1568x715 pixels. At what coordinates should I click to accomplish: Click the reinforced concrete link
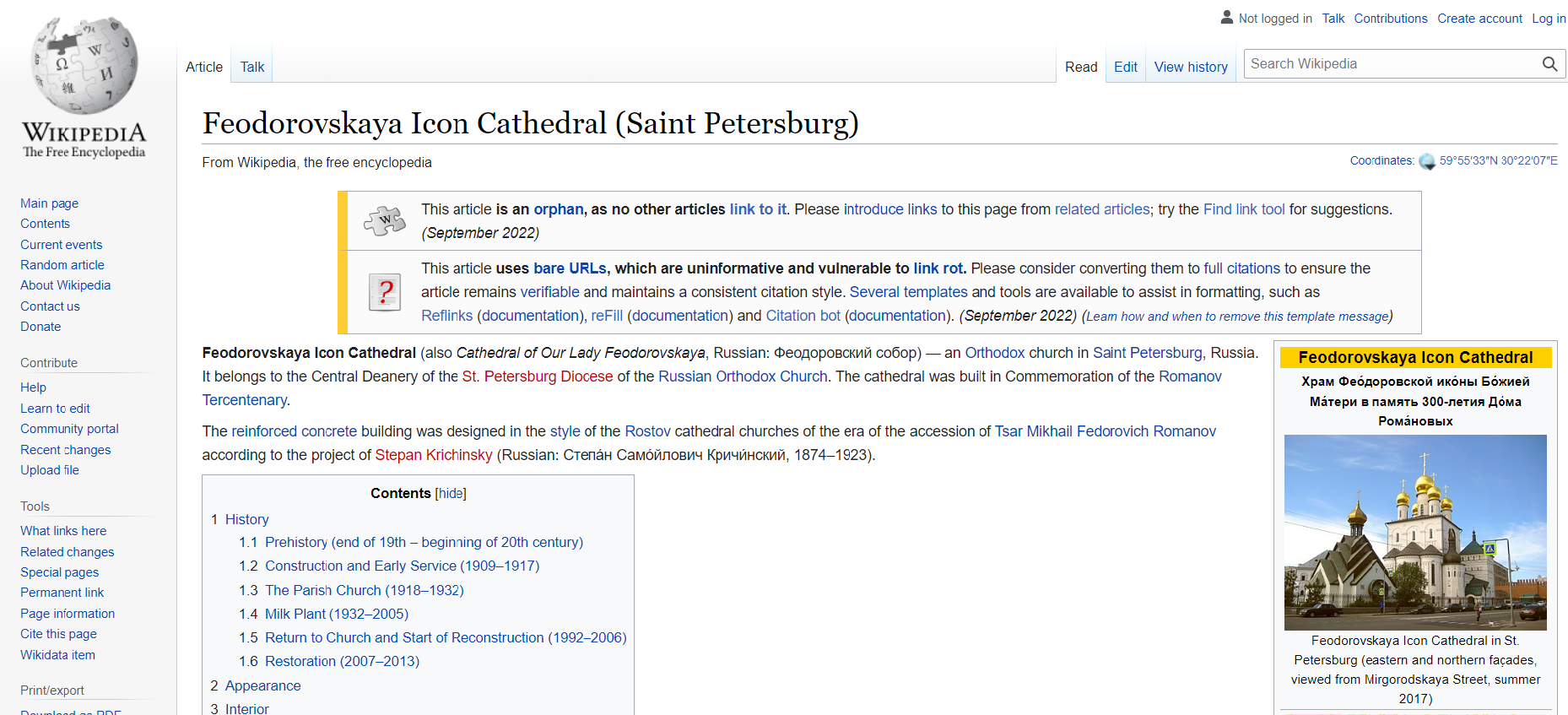295,431
